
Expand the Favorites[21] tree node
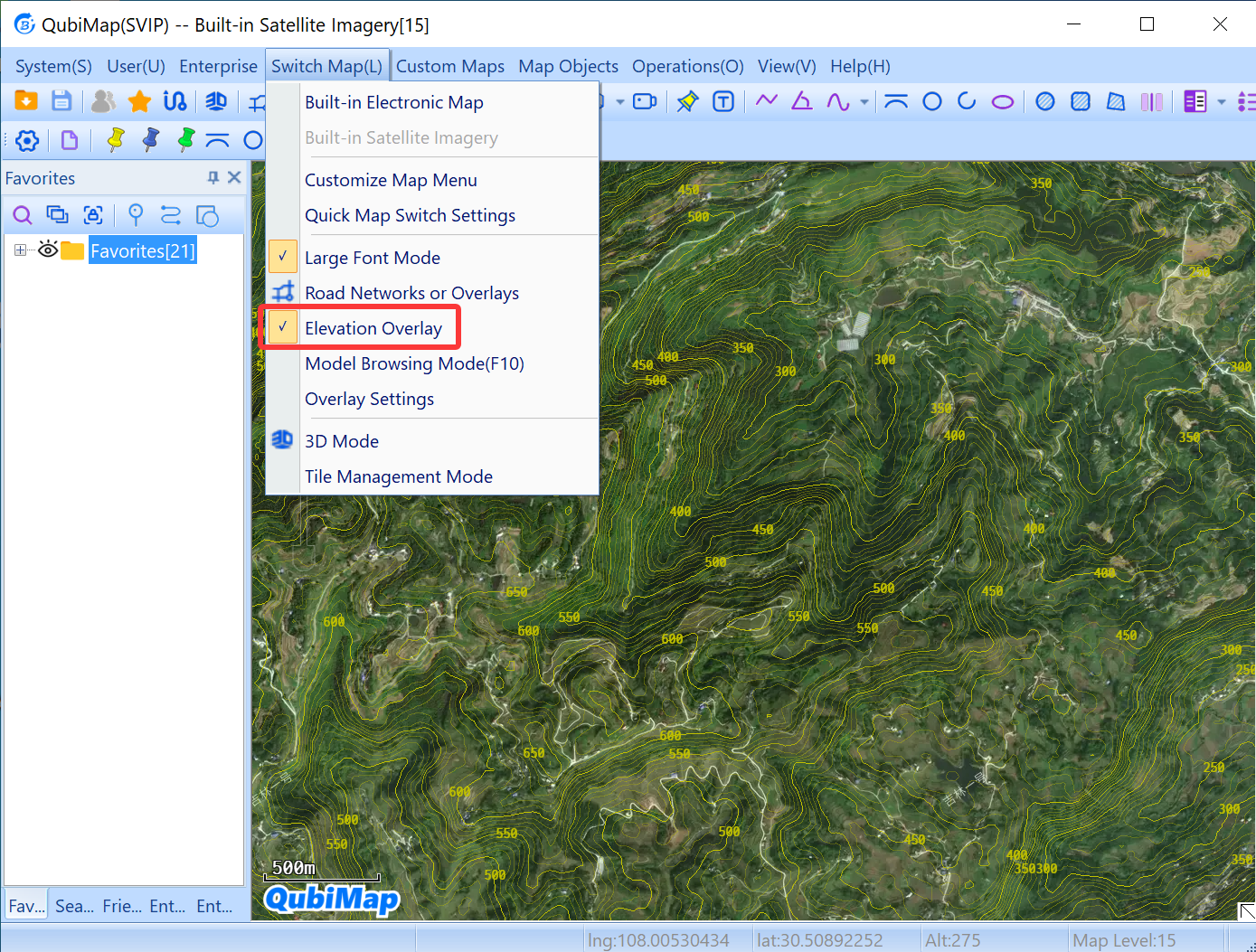(x=20, y=250)
